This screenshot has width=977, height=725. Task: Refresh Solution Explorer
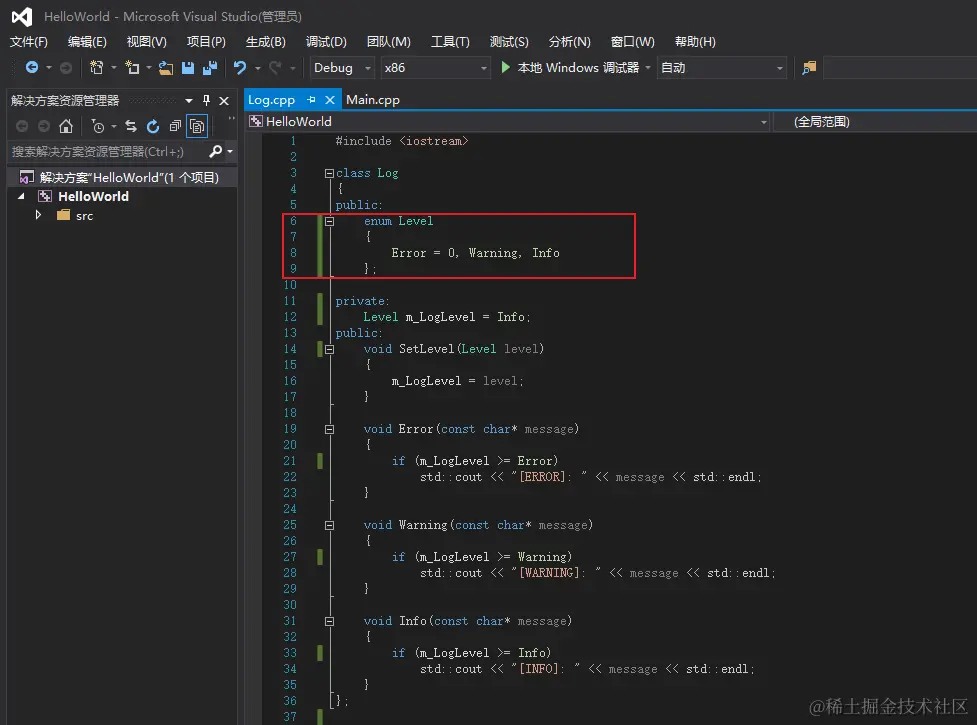click(153, 126)
